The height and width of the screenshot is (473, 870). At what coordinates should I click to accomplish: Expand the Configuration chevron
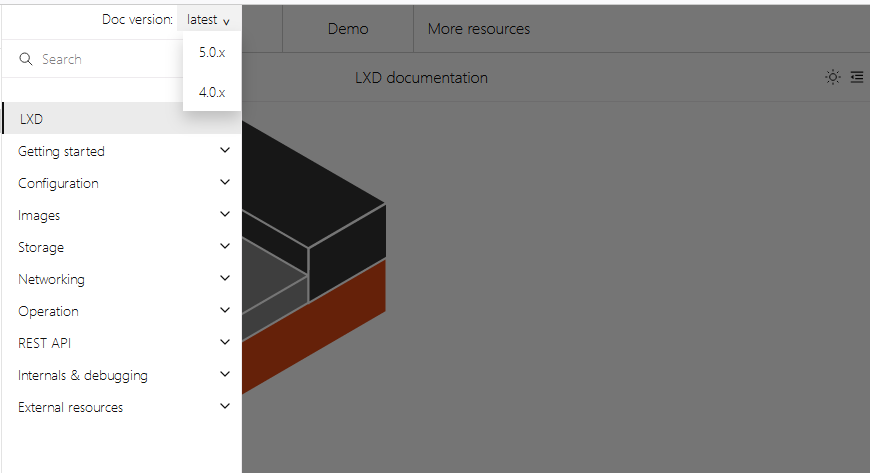pyautogui.click(x=225, y=182)
